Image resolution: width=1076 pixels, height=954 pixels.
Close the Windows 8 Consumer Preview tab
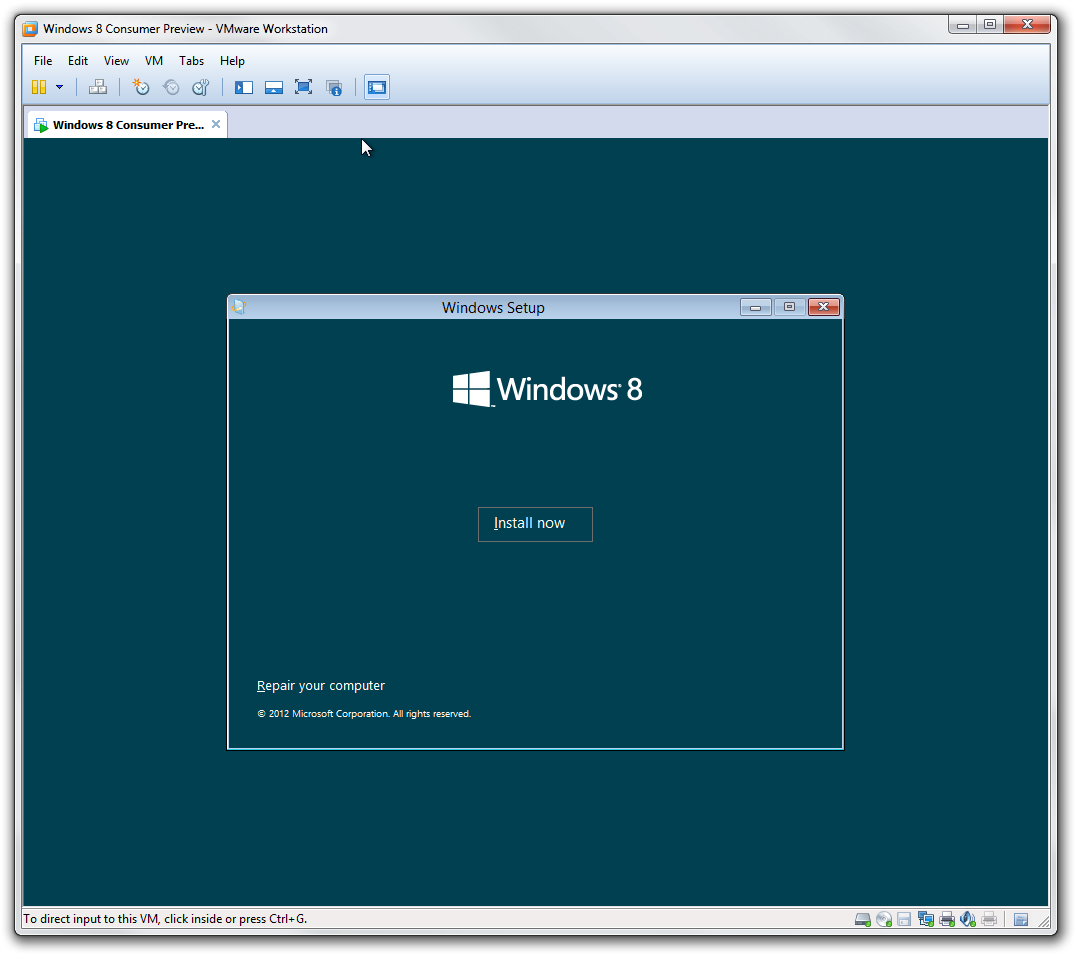(x=215, y=124)
